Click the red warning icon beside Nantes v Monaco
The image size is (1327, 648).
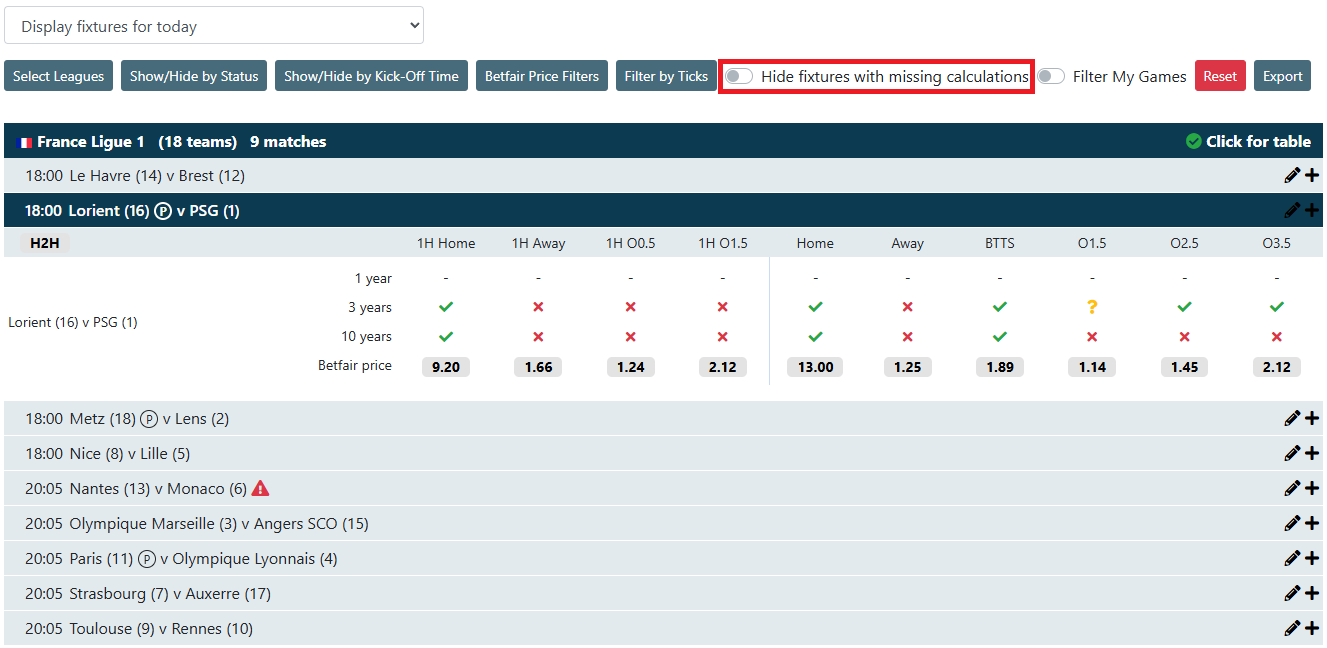[x=260, y=489]
